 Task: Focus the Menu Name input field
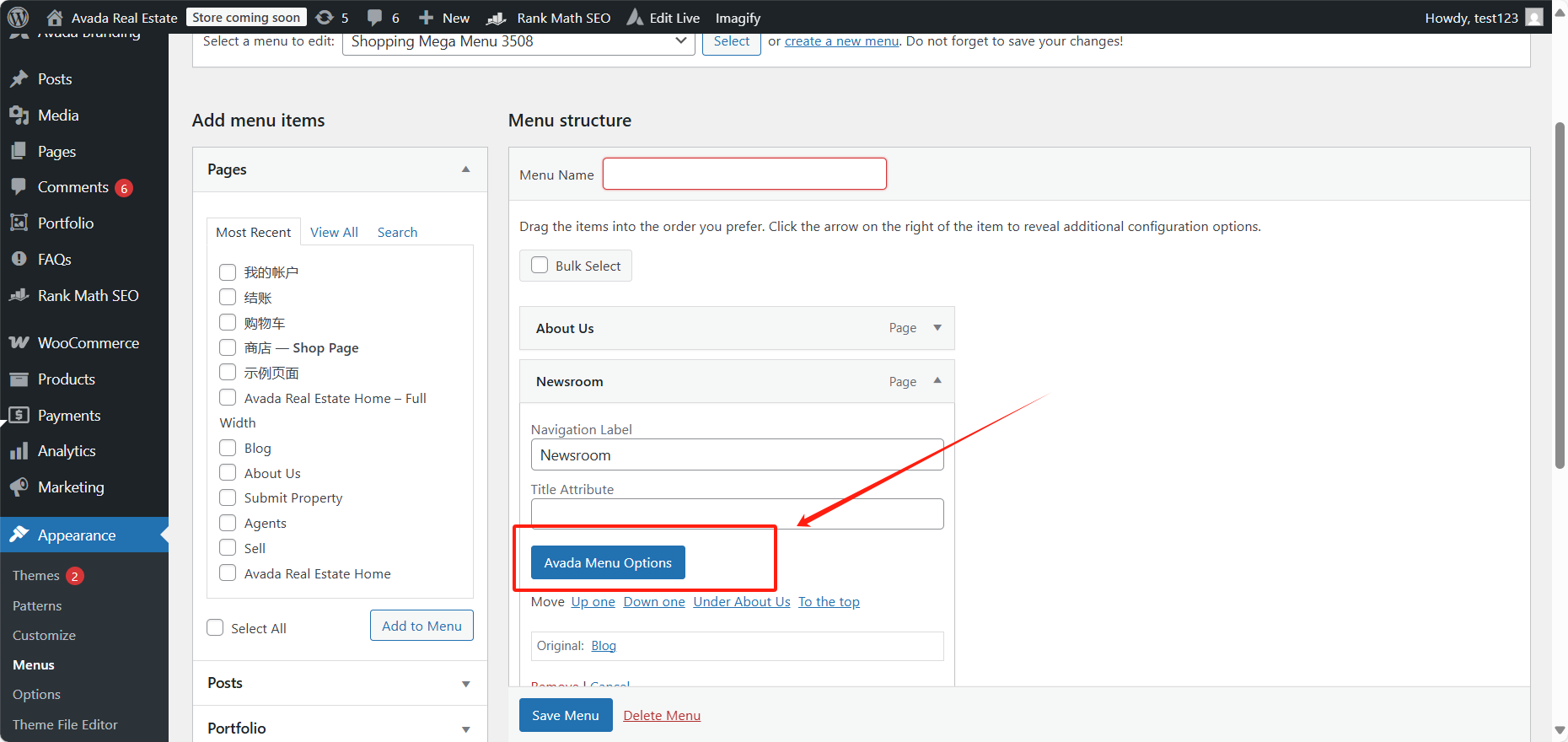(744, 175)
